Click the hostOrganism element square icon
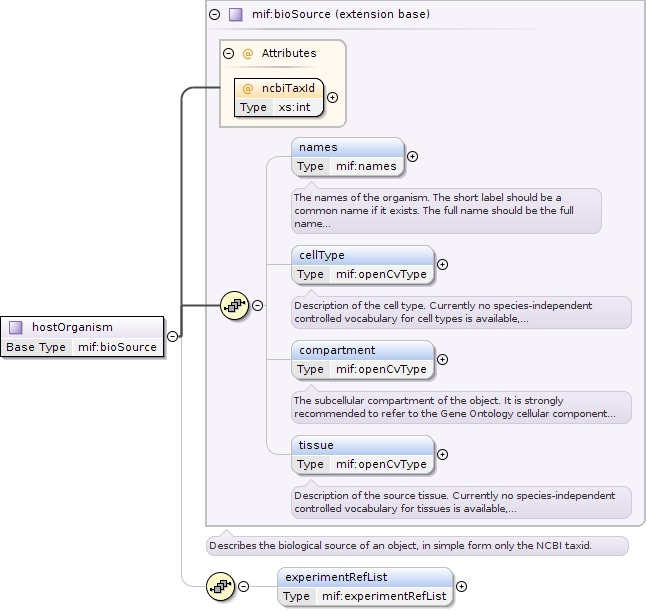 (16, 327)
